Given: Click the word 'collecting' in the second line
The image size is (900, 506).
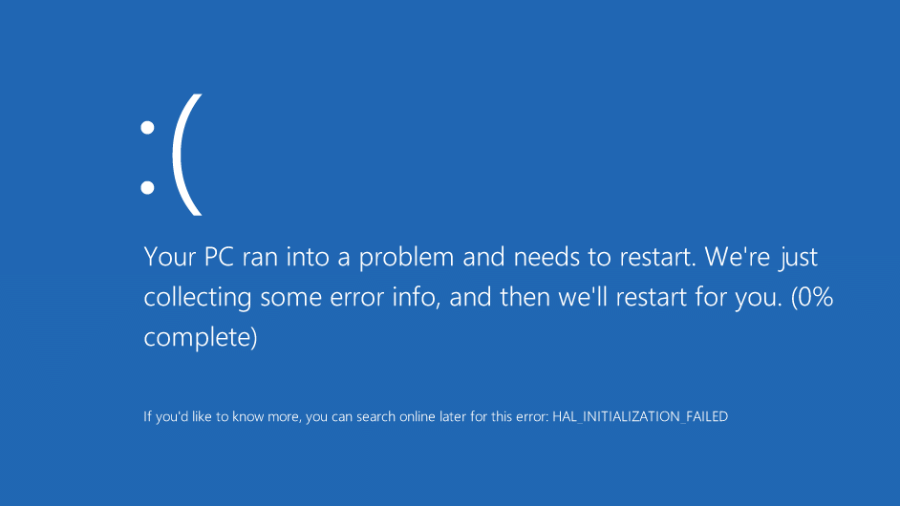Looking at the screenshot, I should coord(197,298).
